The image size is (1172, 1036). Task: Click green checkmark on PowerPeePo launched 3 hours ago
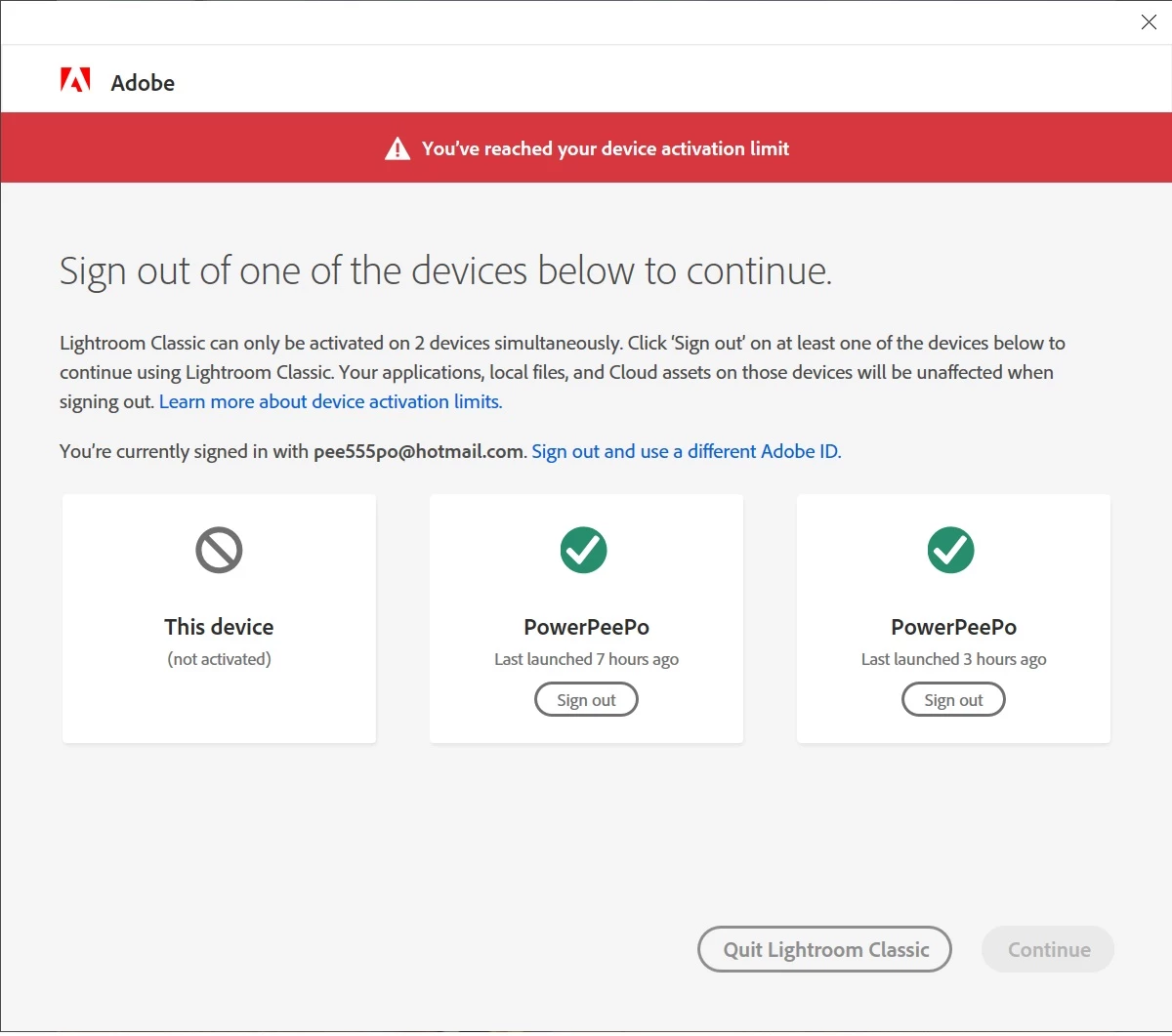pos(951,550)
